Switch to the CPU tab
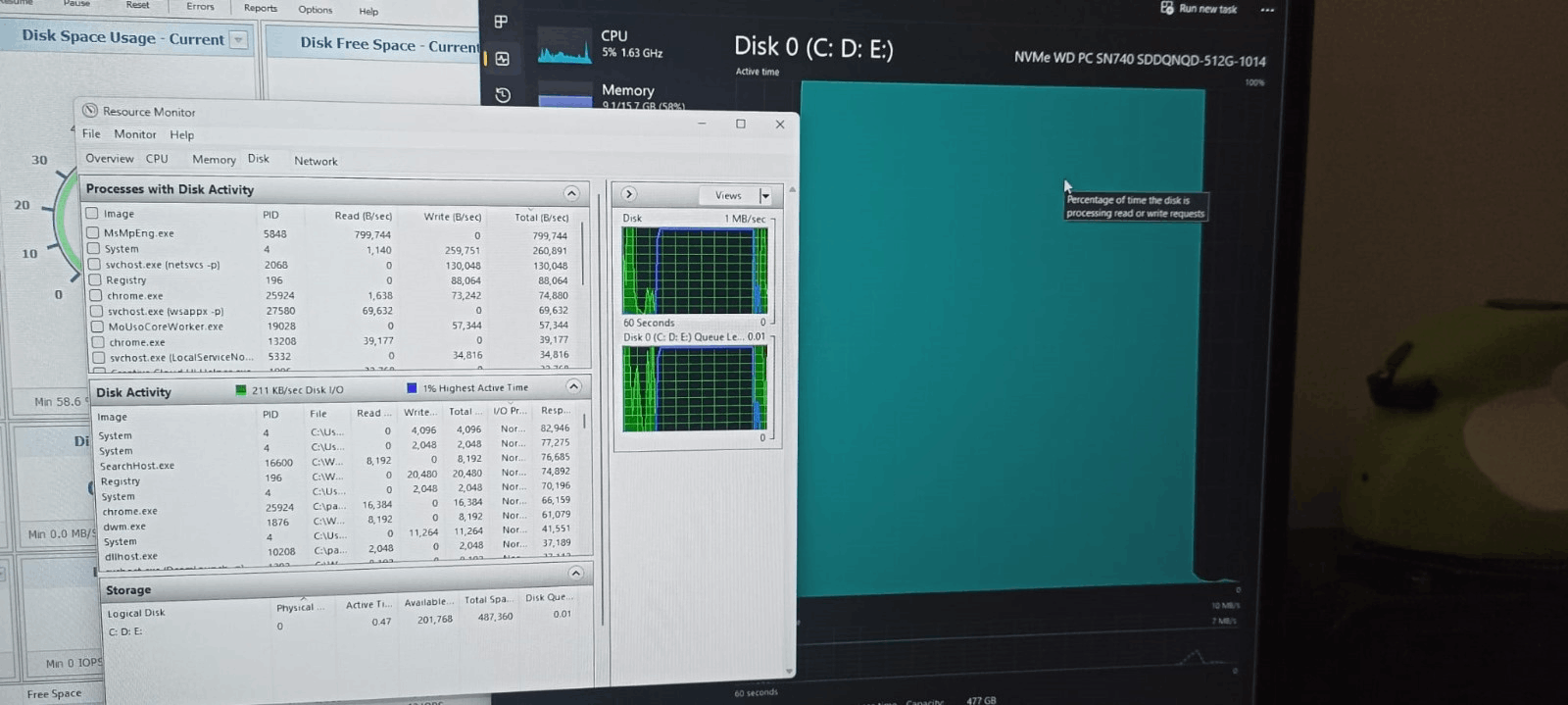 [x=157, y=158]
